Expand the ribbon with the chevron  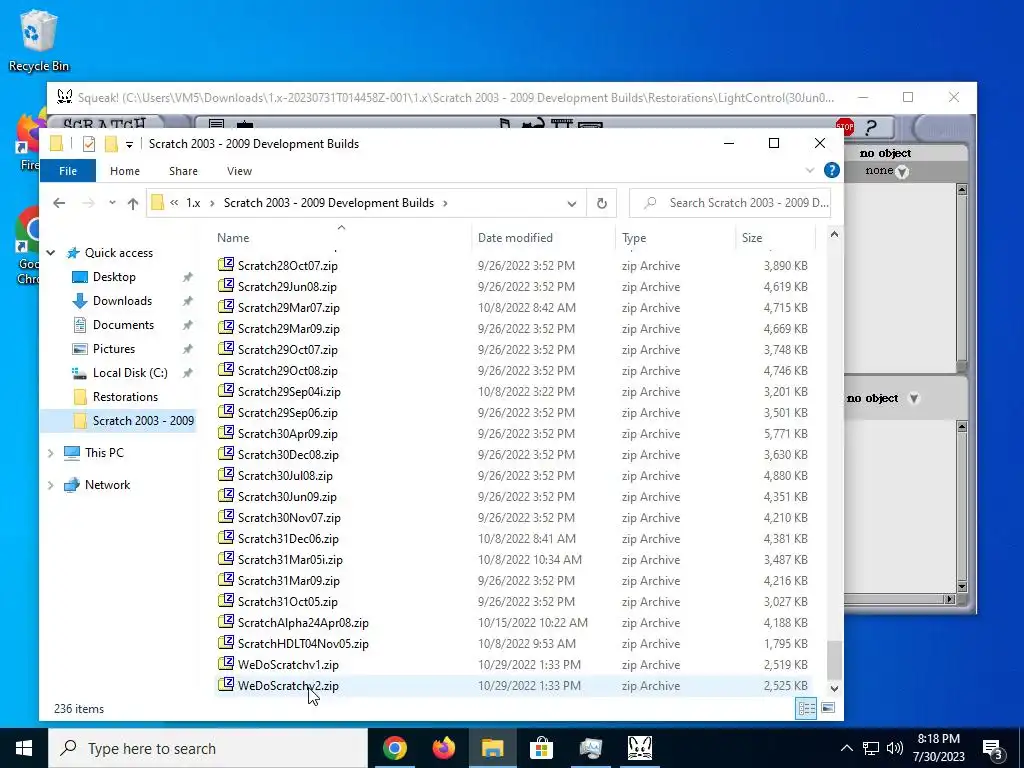click(810, 170)
